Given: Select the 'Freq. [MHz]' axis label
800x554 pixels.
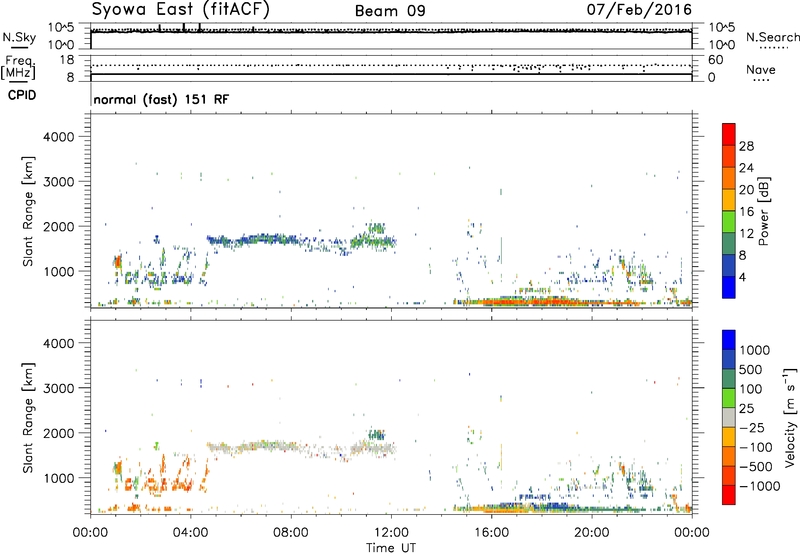Looking at the screenshot, I should (18, 67).
